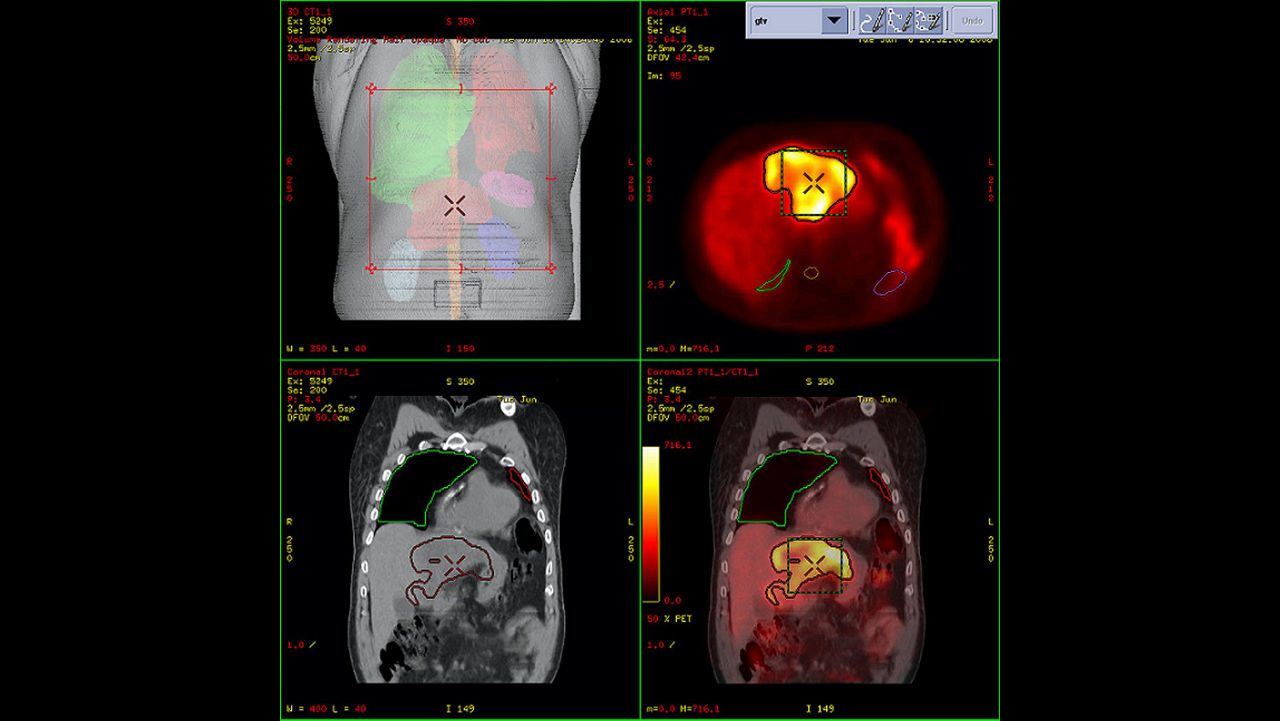Click the 'Coronal2 PT1_1/CT1_1' view label
Viewport: 1280px width, 721px height.
[702, 371]
